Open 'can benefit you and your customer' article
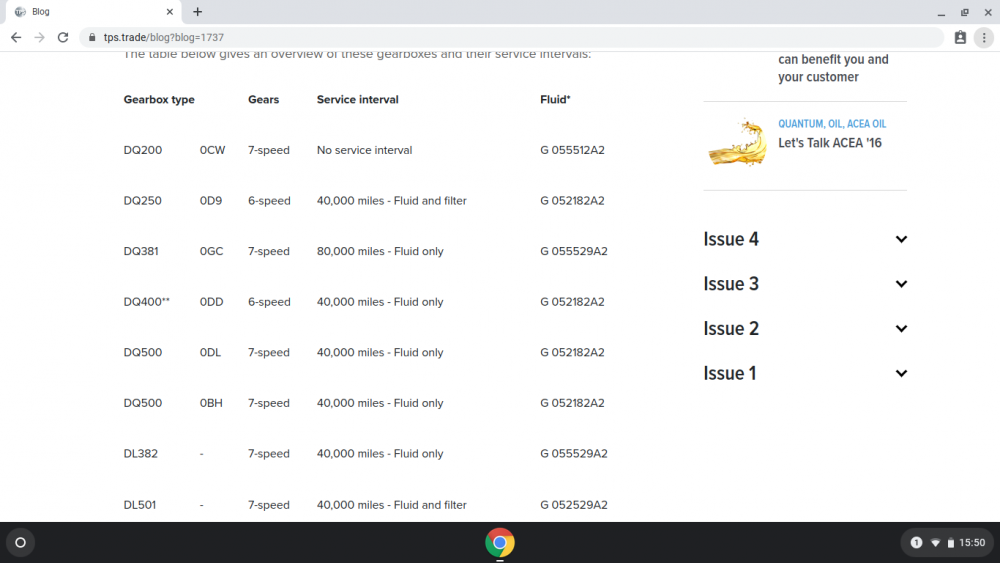Viewport: 1000px width, 563px height. 833,68
